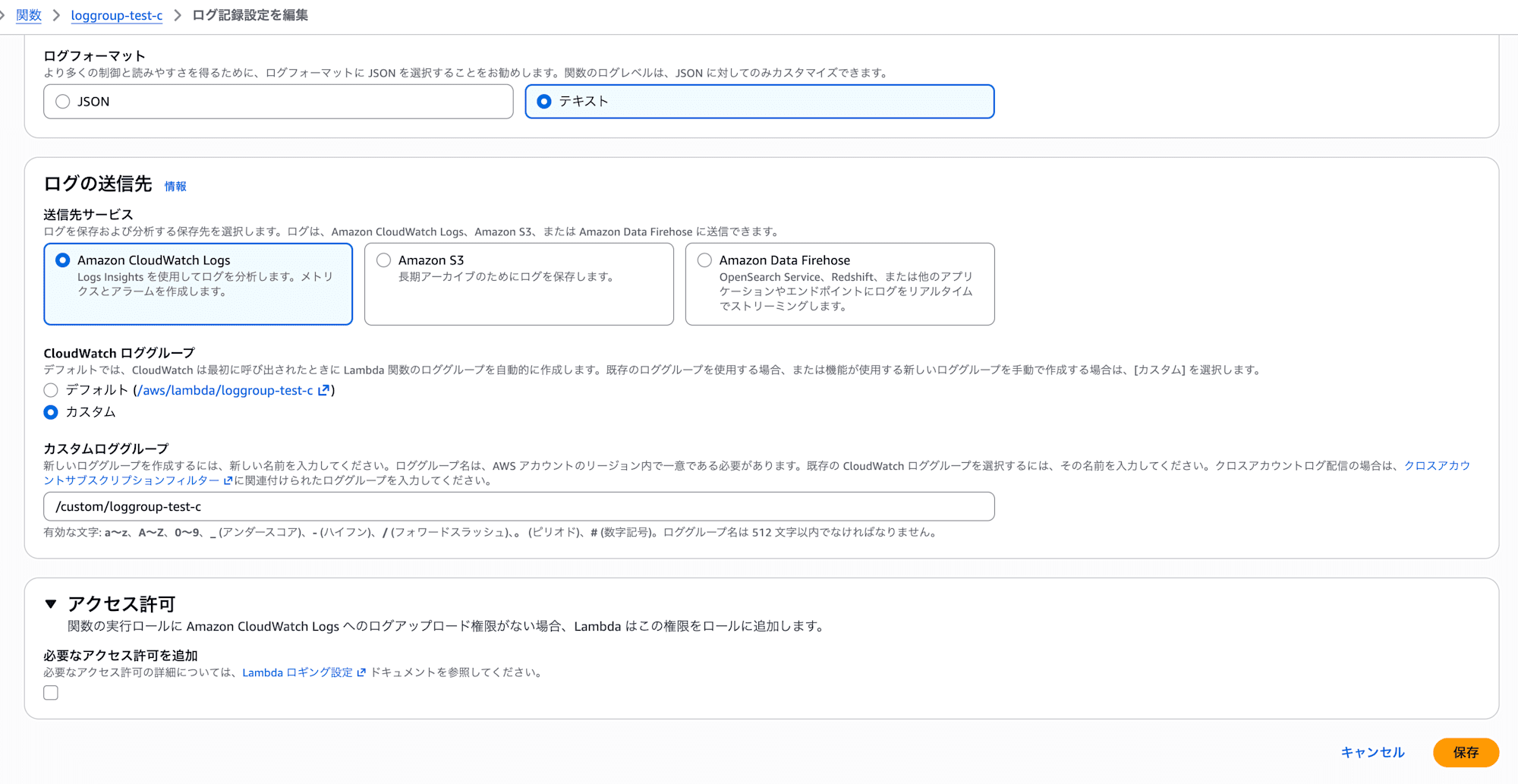Image resolution: width=1518 pixels, height=784 pixels.
Task: Click the ログフォーマット heading
Action: point(94,55)
